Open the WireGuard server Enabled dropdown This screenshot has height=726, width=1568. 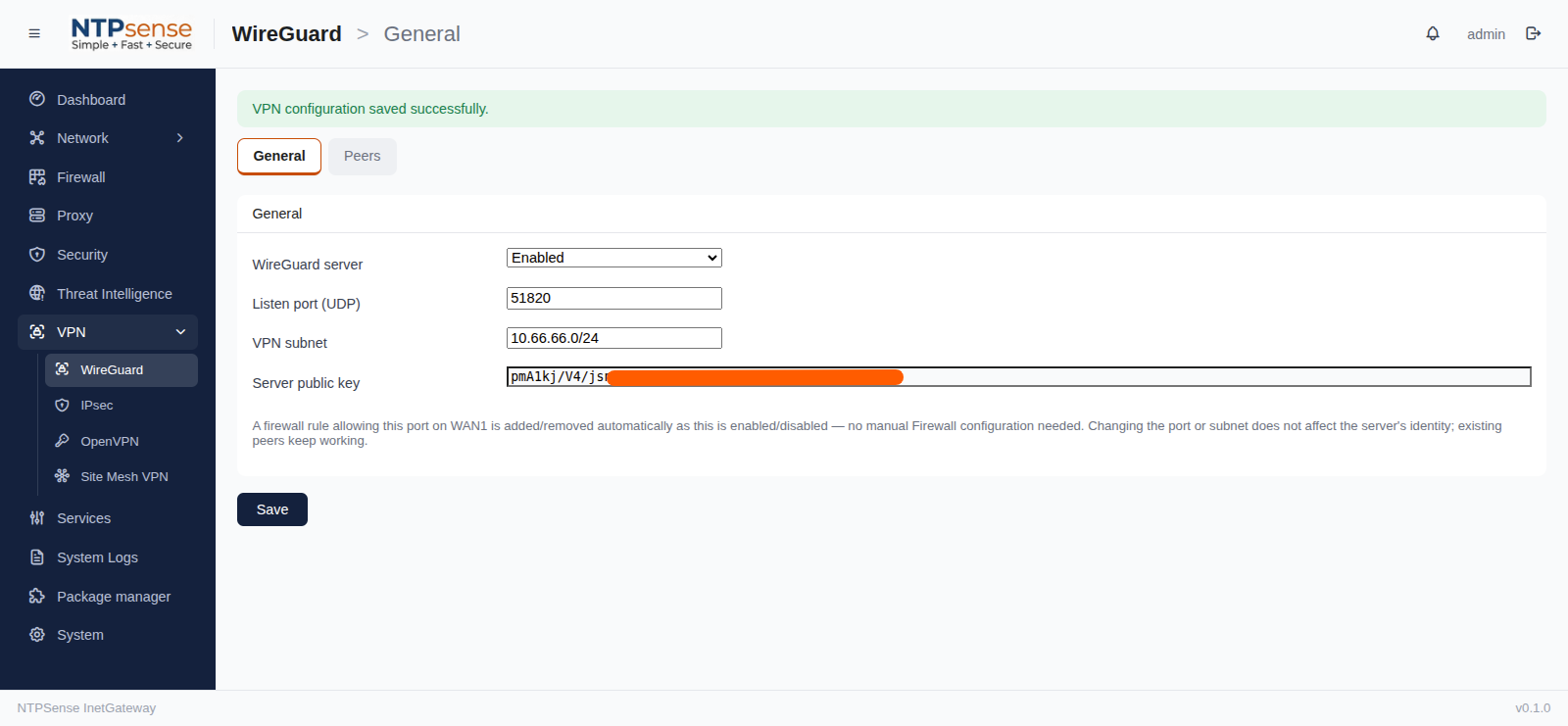click(614, 258)
